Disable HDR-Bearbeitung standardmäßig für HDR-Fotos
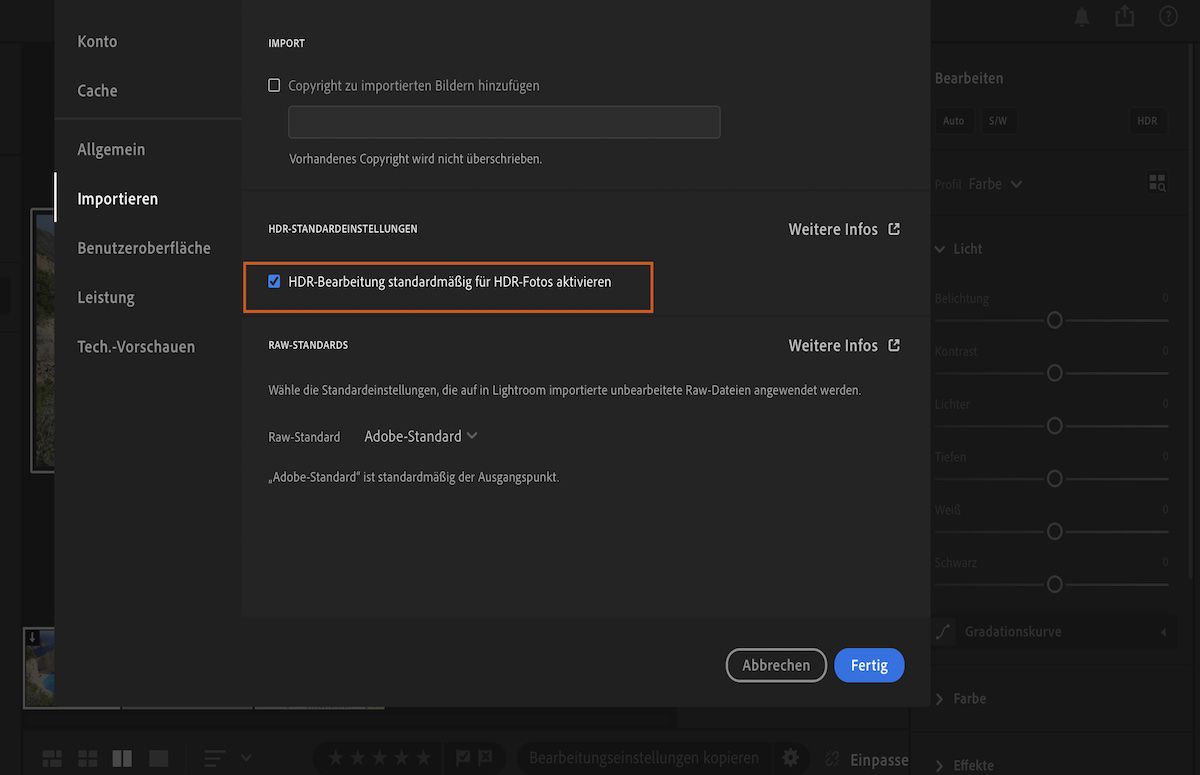This screenshot has height=775, width=1200. [x=274, y=281]
